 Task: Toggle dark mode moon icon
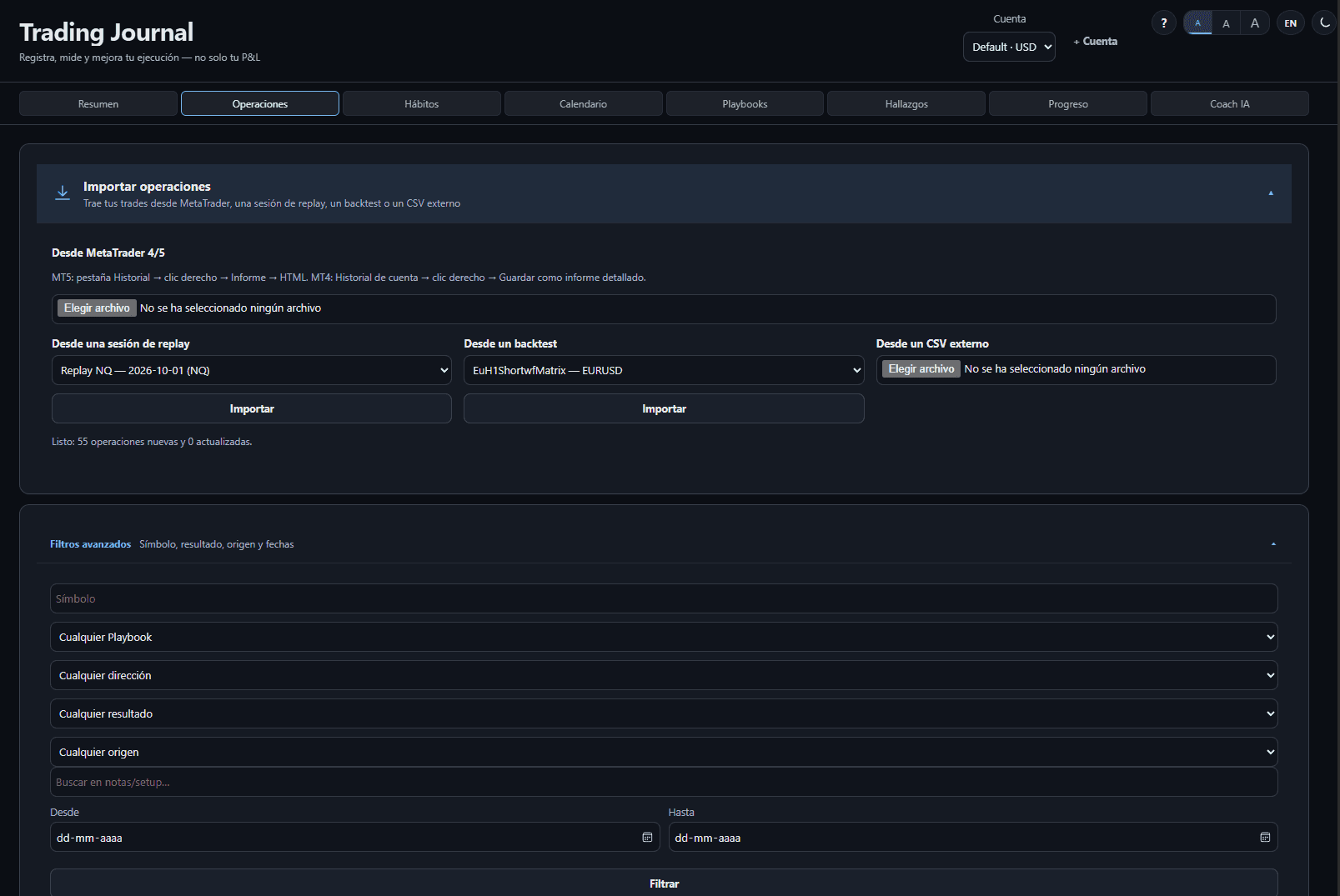pos(1324,23)
